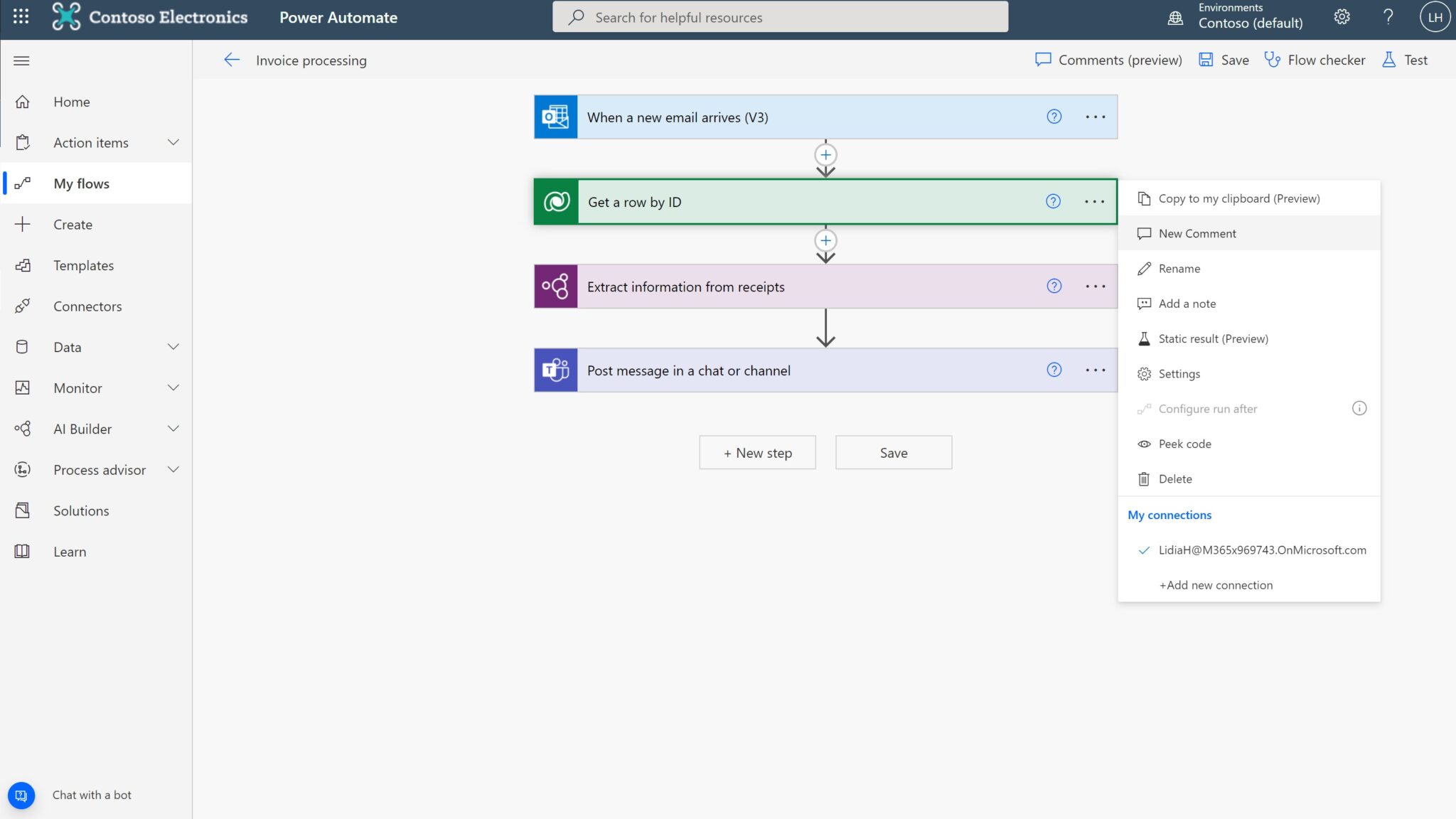Insert a step with the plus circle below the trigger
This screenshot has width=1456, height=819.
pos(825,154)
